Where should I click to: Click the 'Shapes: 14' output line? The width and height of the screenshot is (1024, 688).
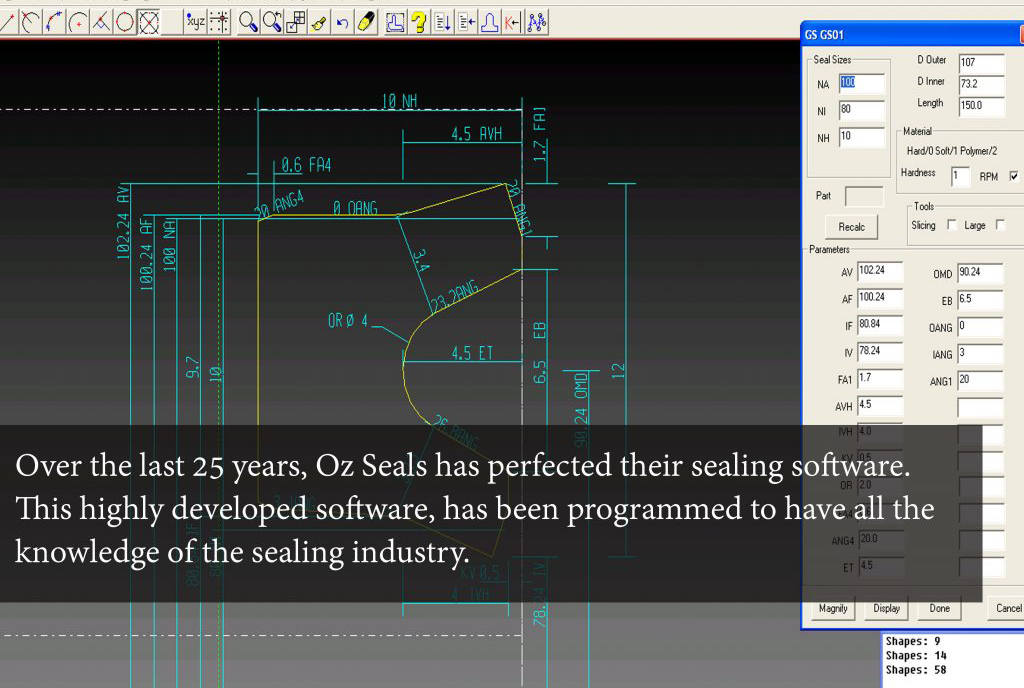tap(916, 656)
